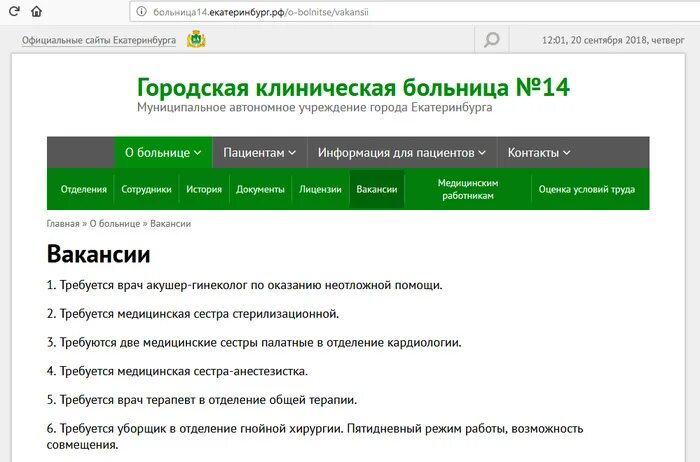The height and width of the screenshot is (462, 700).
Task: Click О больнице breadcrumb link
Action: click(x=115, y=224)
